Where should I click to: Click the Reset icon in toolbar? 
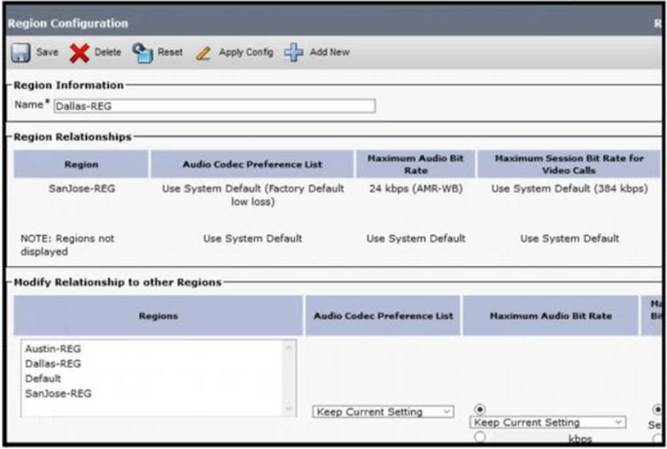143,52
